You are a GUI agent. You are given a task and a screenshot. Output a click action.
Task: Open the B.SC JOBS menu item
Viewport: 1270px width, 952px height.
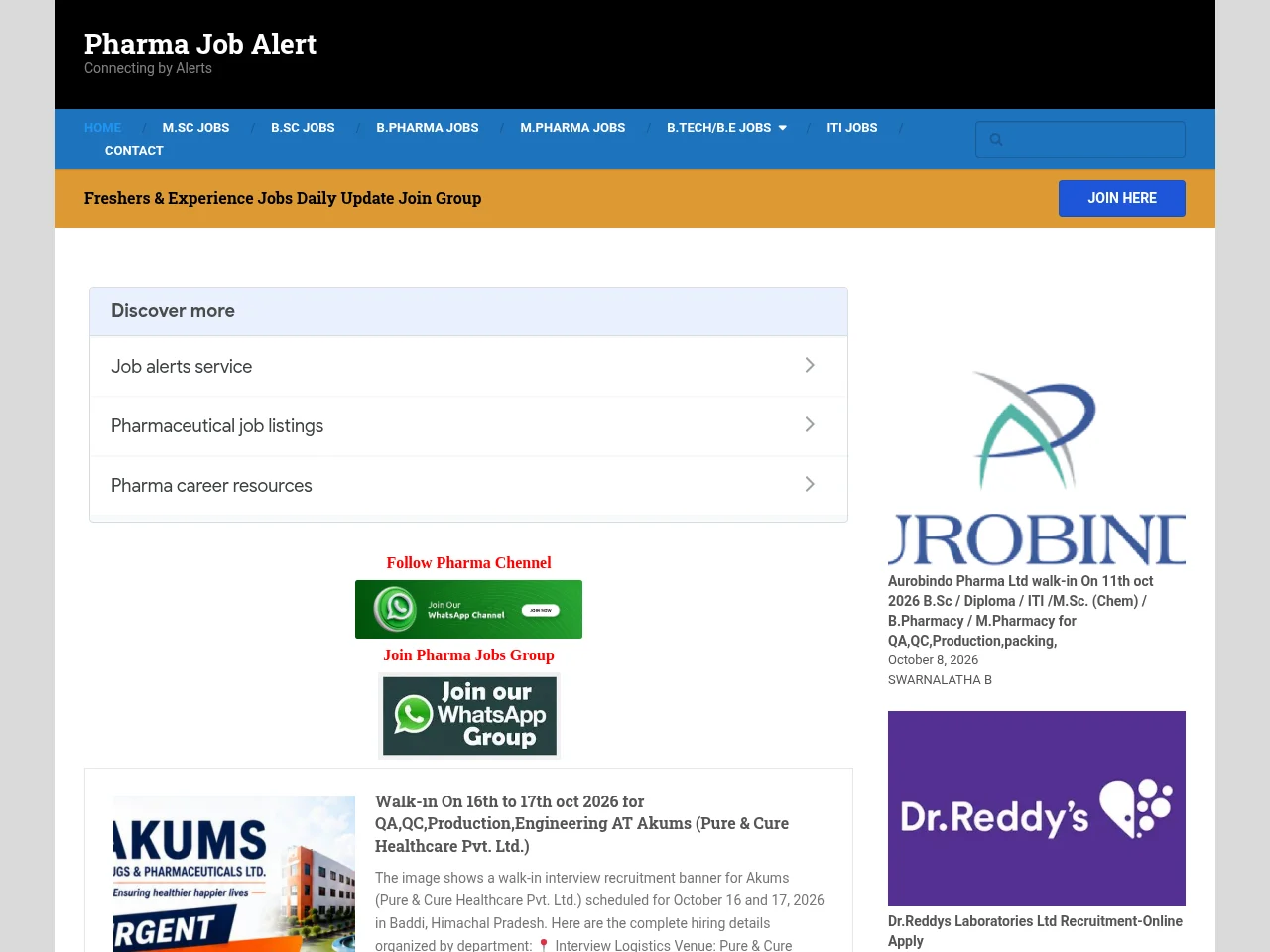pyautogui.click(x=303, y=128)
